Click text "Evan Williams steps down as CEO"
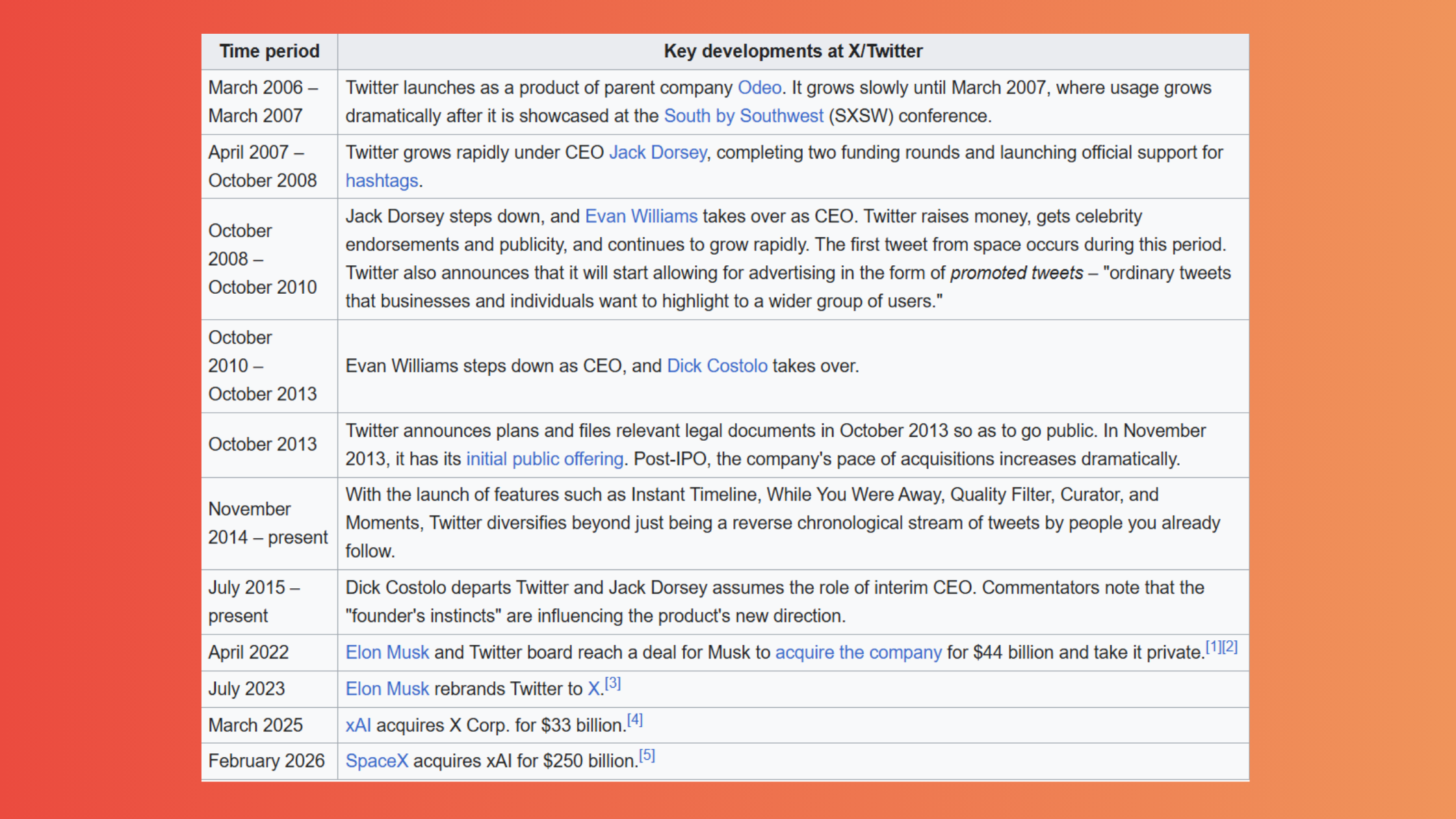 coord(484,366)
